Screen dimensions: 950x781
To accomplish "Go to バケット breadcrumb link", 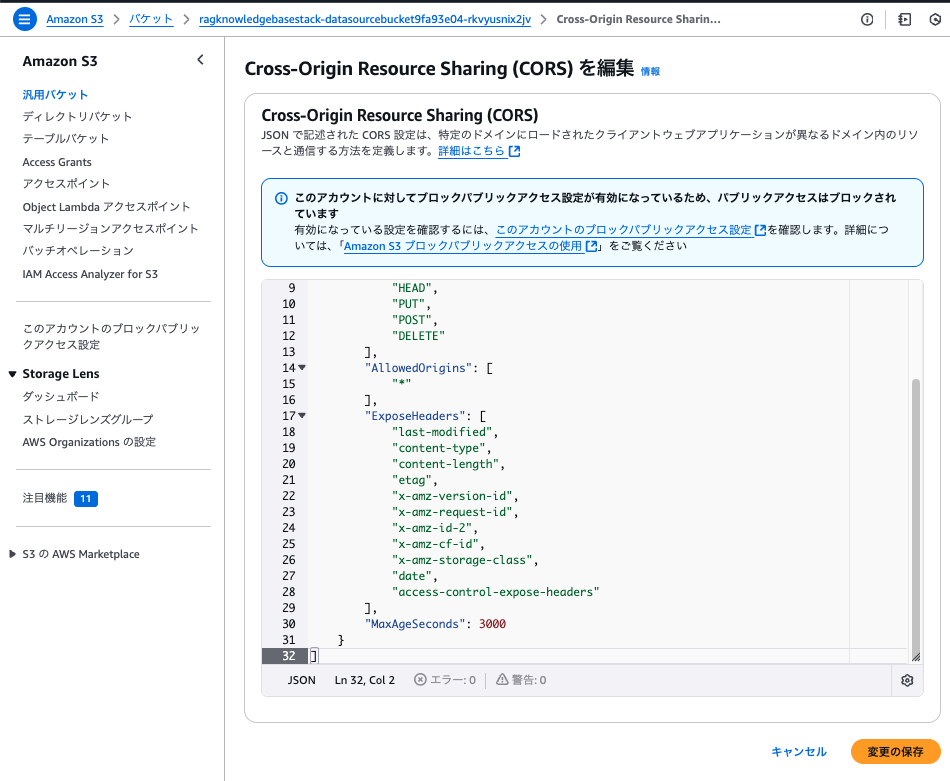I will click(151, 19).
